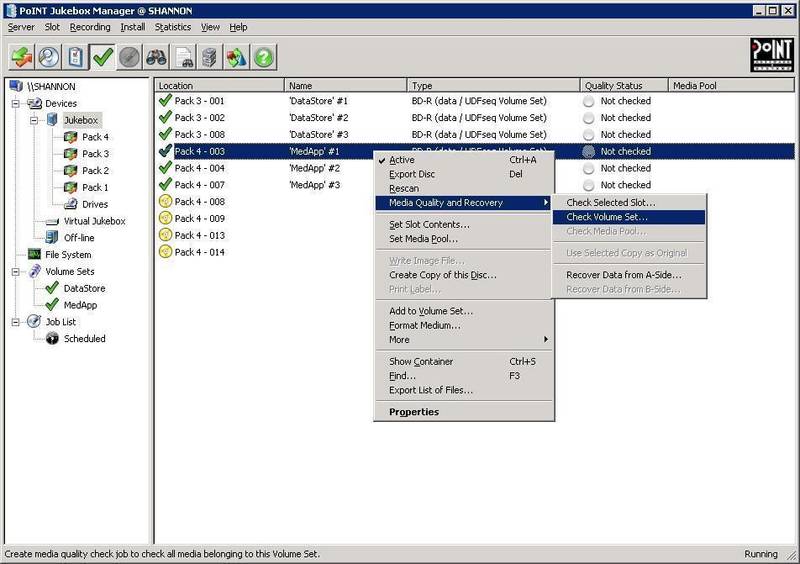Click the disc stack server toolbar icon
This screenshot has width=800, height=564.
[210, 57]
